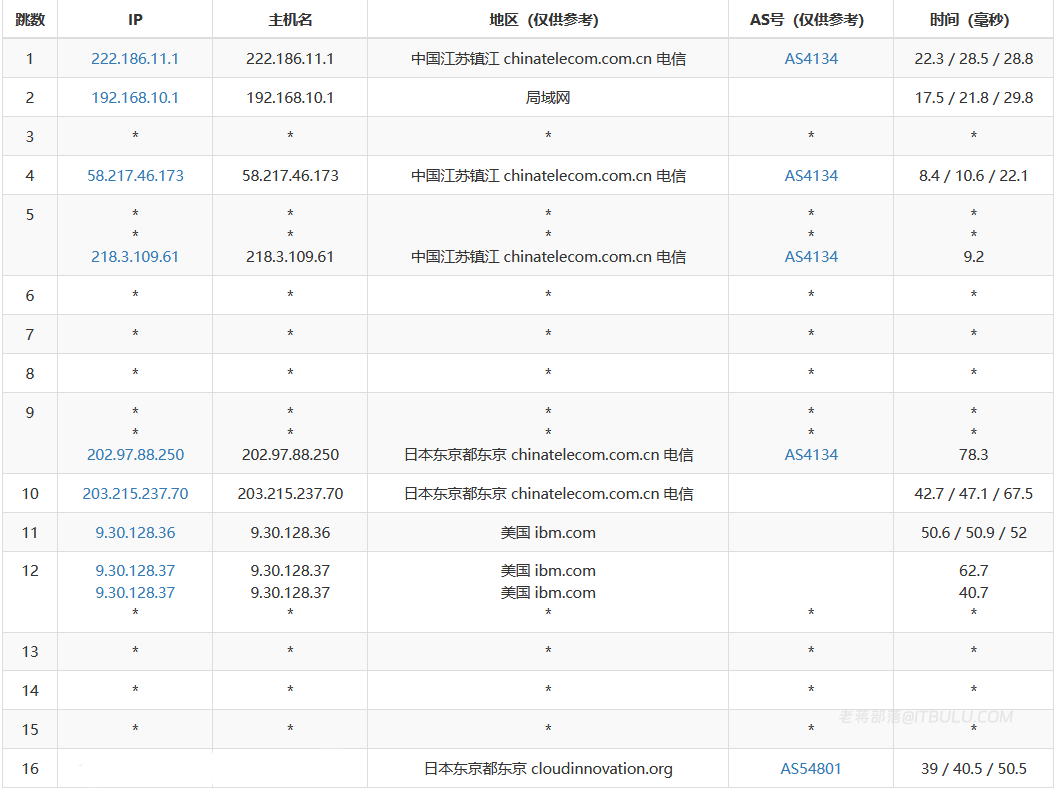Select time value 78.3
The image size is (1064, 788).
coord(973,455)
